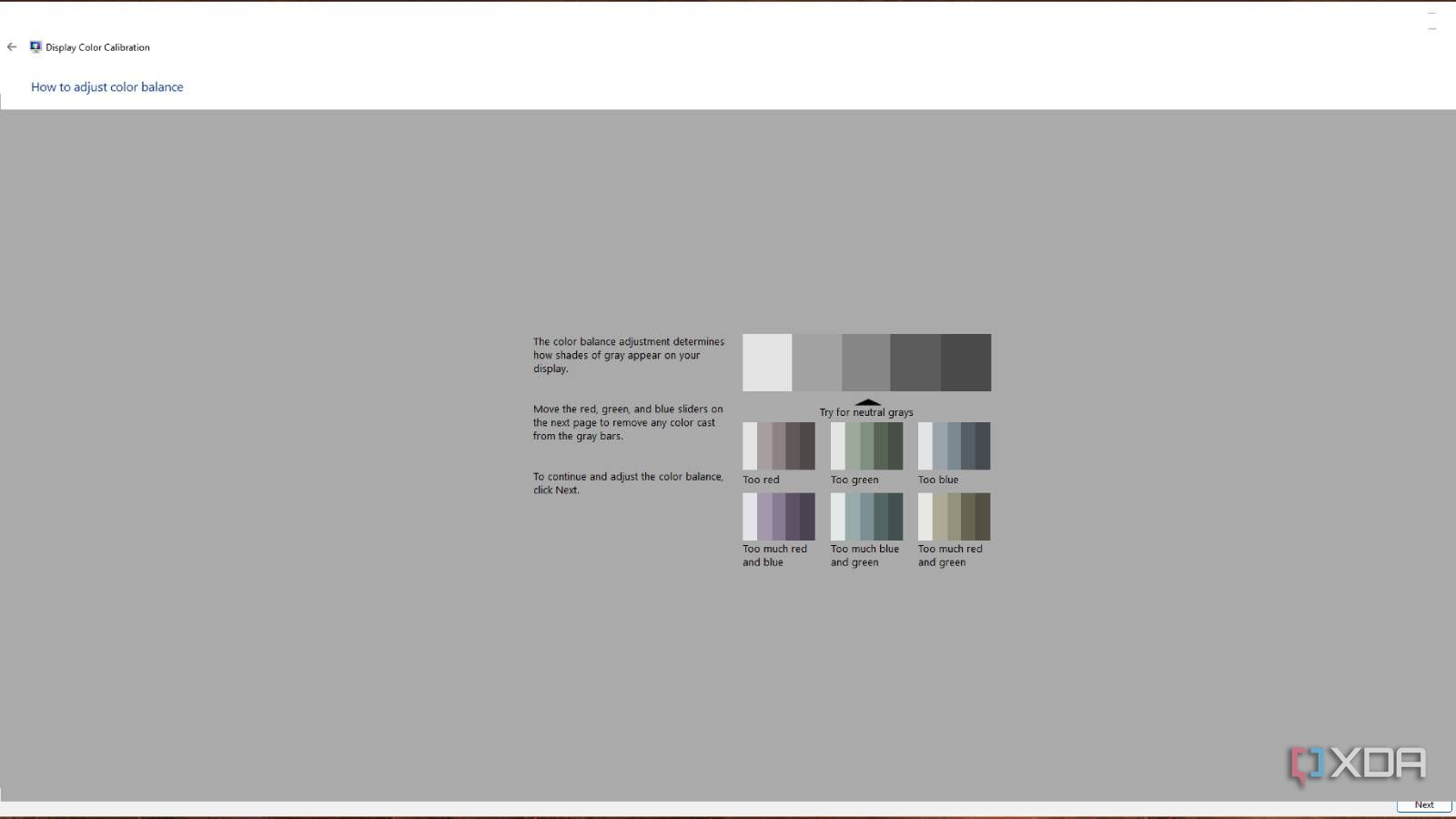Click the 'Too red' sample swatch
Screen dimensions: 1456x819
[779, 446]
